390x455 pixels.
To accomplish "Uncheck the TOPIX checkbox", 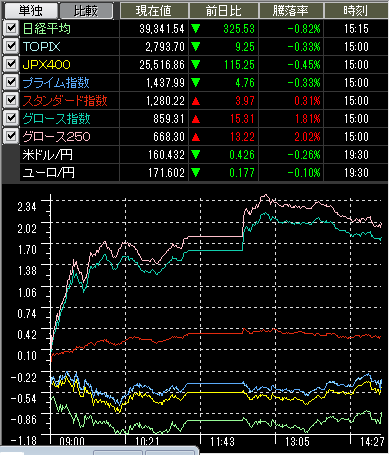I will [11, 46].
